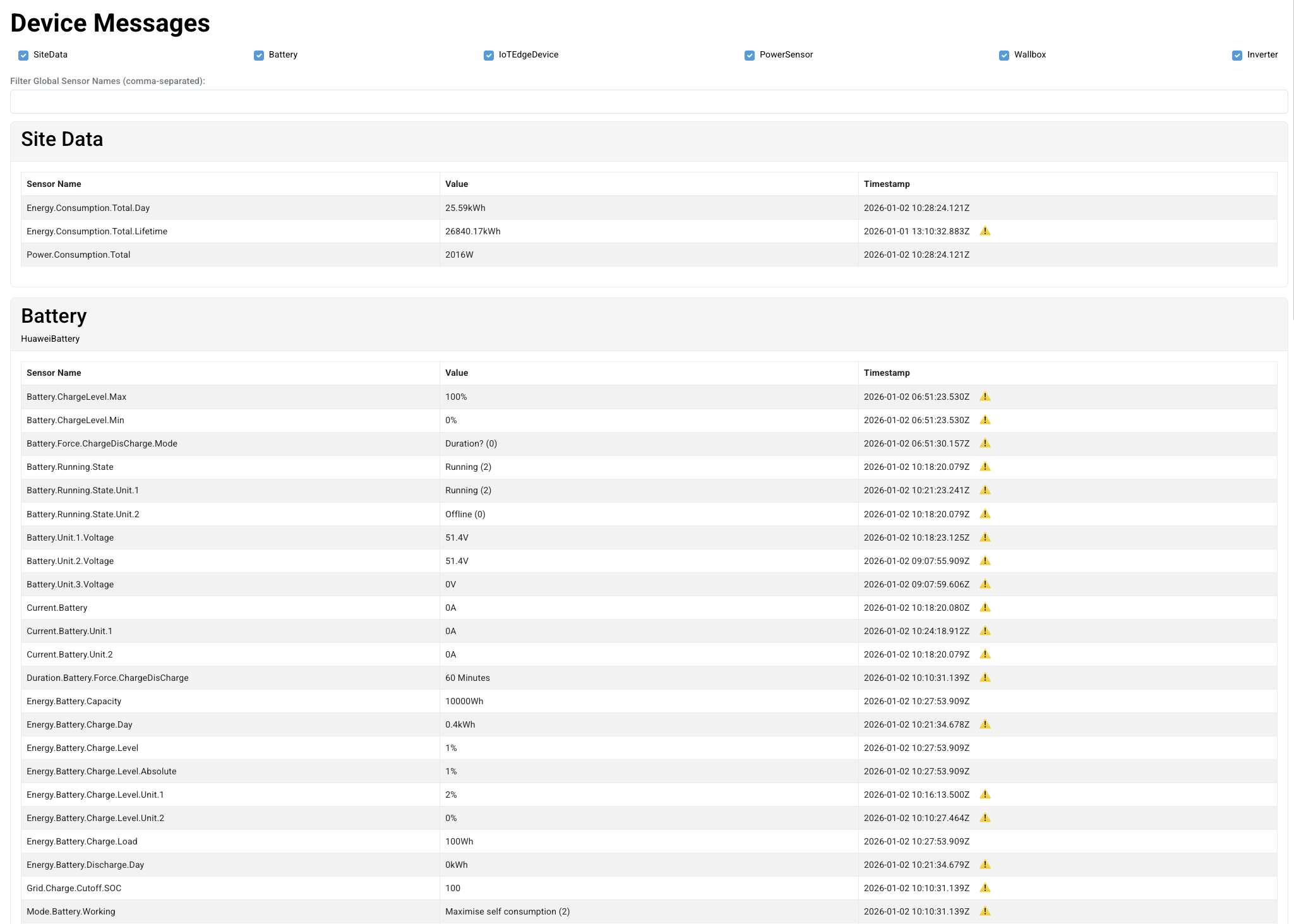The image size is (1294, 924).
Task: Click warning icon on Duration.Battery.Force.ChargeDisCharge row
Action: pos(985,678)
